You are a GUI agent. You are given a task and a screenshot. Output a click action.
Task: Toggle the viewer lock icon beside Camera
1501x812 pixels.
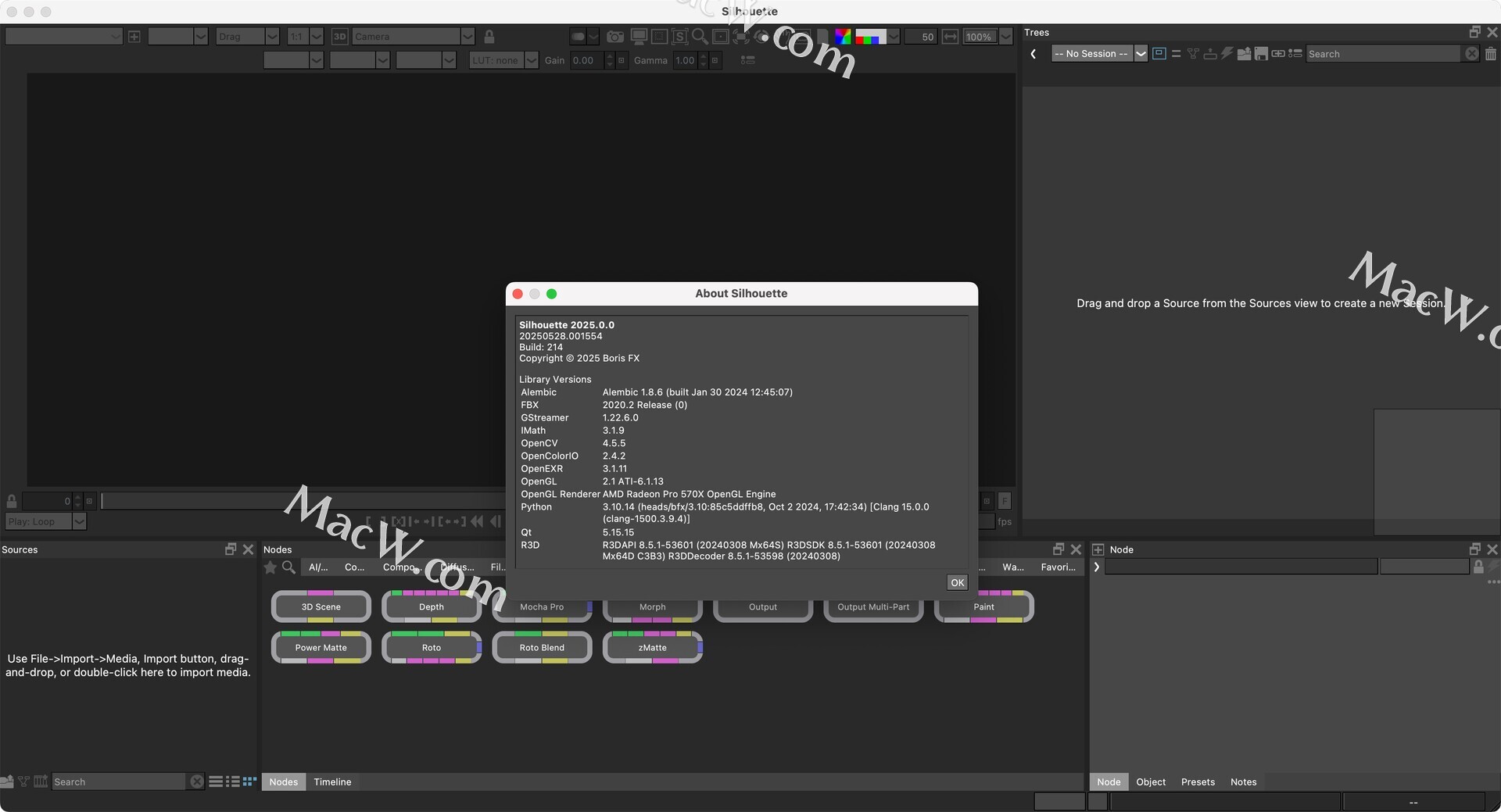pyautogui.click(x=489, y=37)
